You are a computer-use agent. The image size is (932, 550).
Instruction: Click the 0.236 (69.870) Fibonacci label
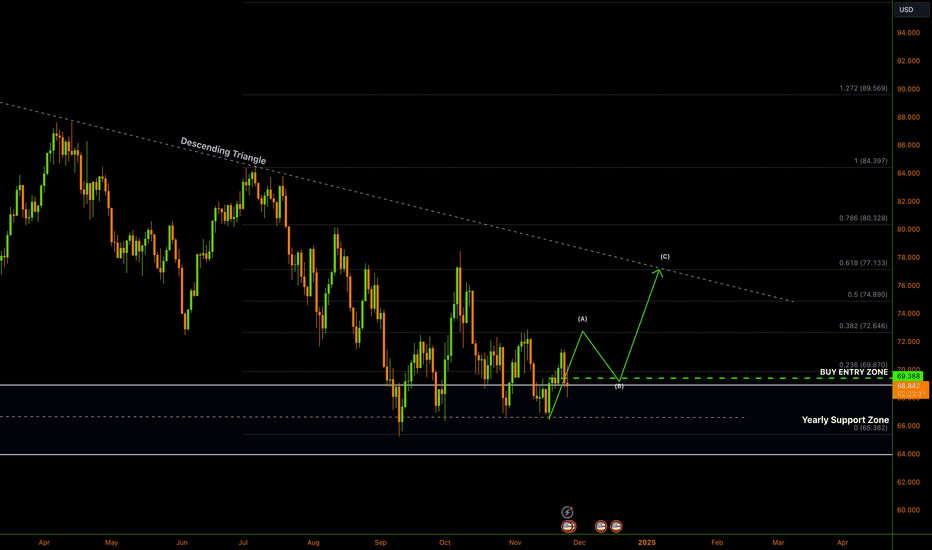tap(864, 365)
